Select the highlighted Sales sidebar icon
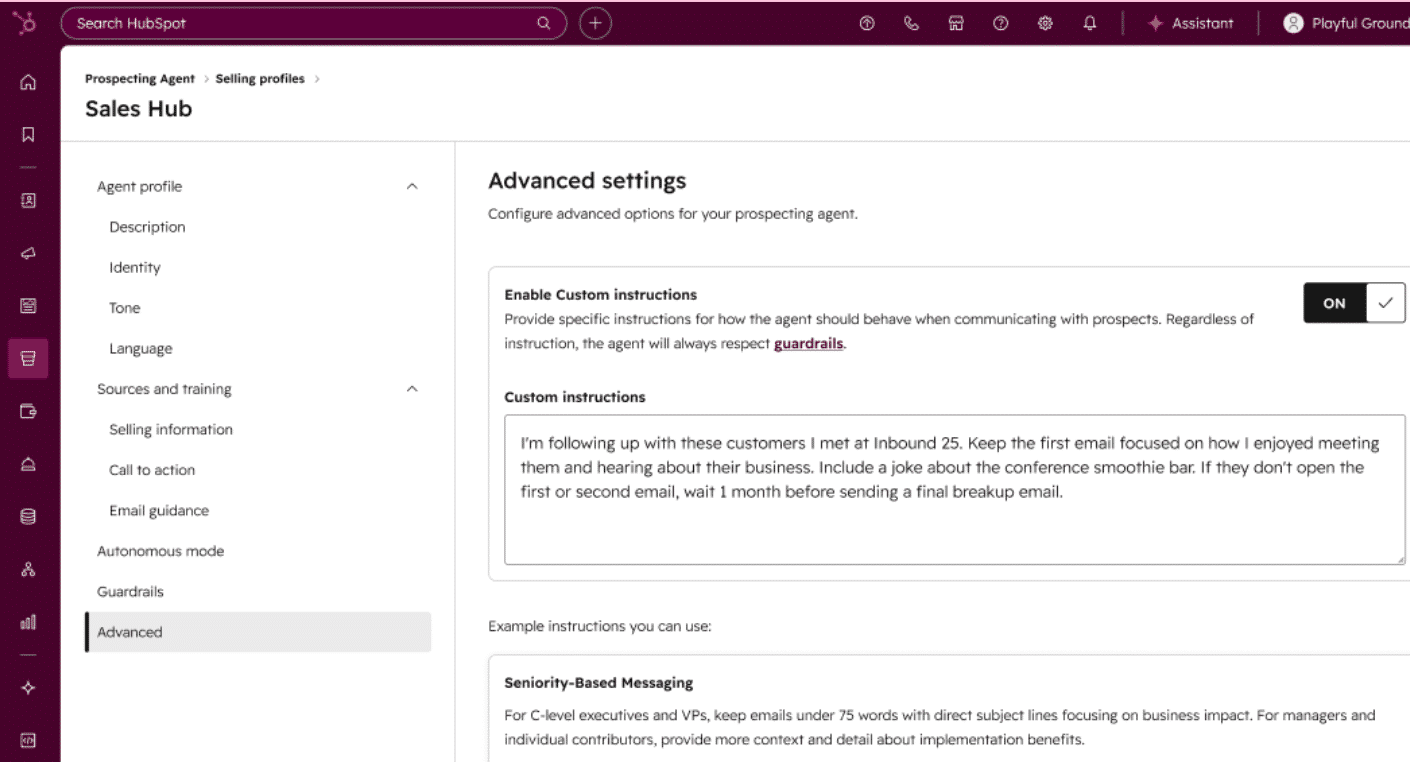1410x762 pixels. pos(28,358)
